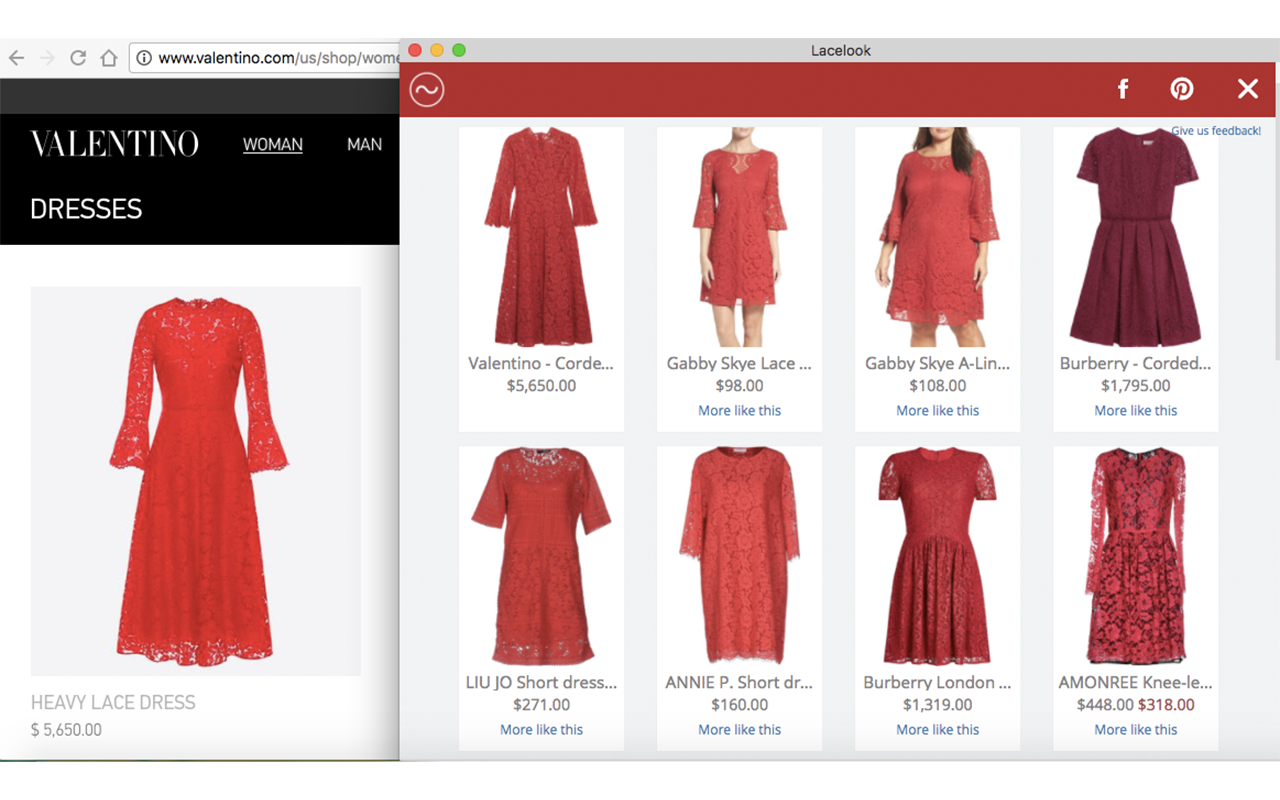
Task: Pin this look to Pinterest
Action: tap(1182, 89)
